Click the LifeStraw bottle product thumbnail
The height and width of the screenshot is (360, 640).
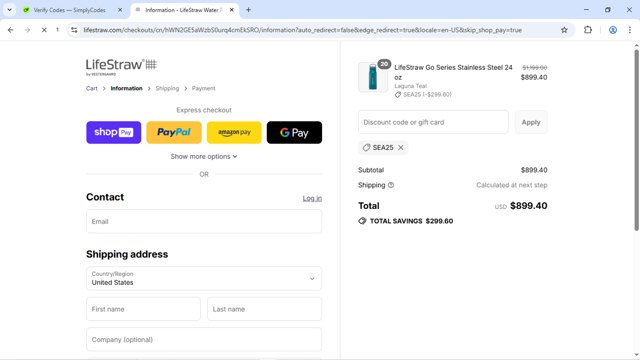(x=373, y=77)
